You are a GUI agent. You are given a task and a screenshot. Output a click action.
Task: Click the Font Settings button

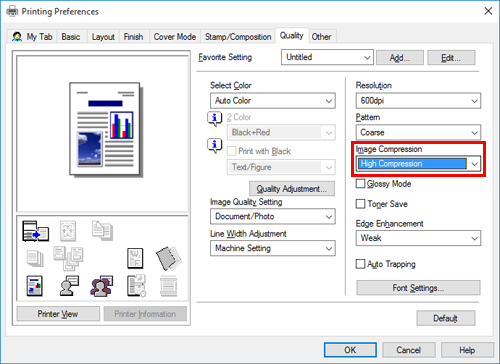(418, 288)
